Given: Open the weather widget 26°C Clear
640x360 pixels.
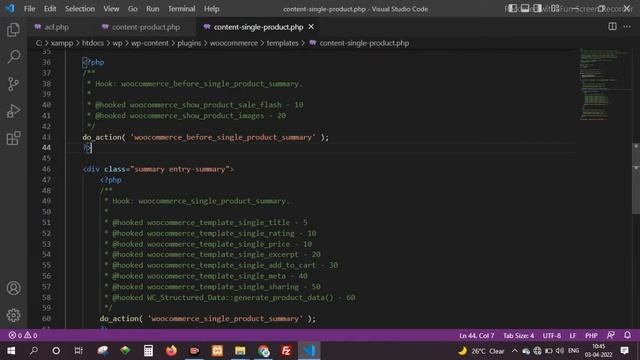Looking at the screenshot, I should point(481,351).
